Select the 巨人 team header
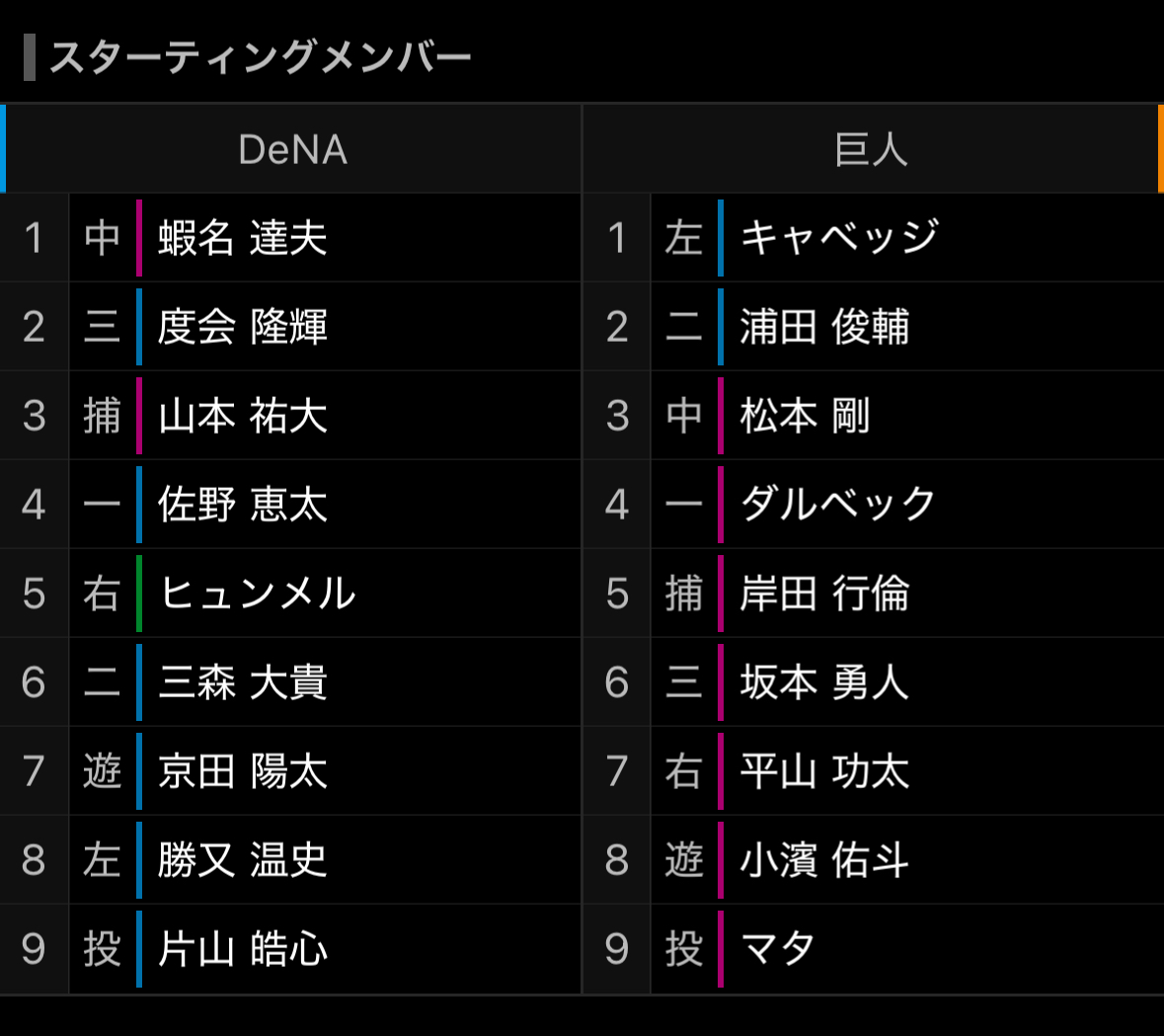The image size is (1164, 1036). tap(871, 150)
